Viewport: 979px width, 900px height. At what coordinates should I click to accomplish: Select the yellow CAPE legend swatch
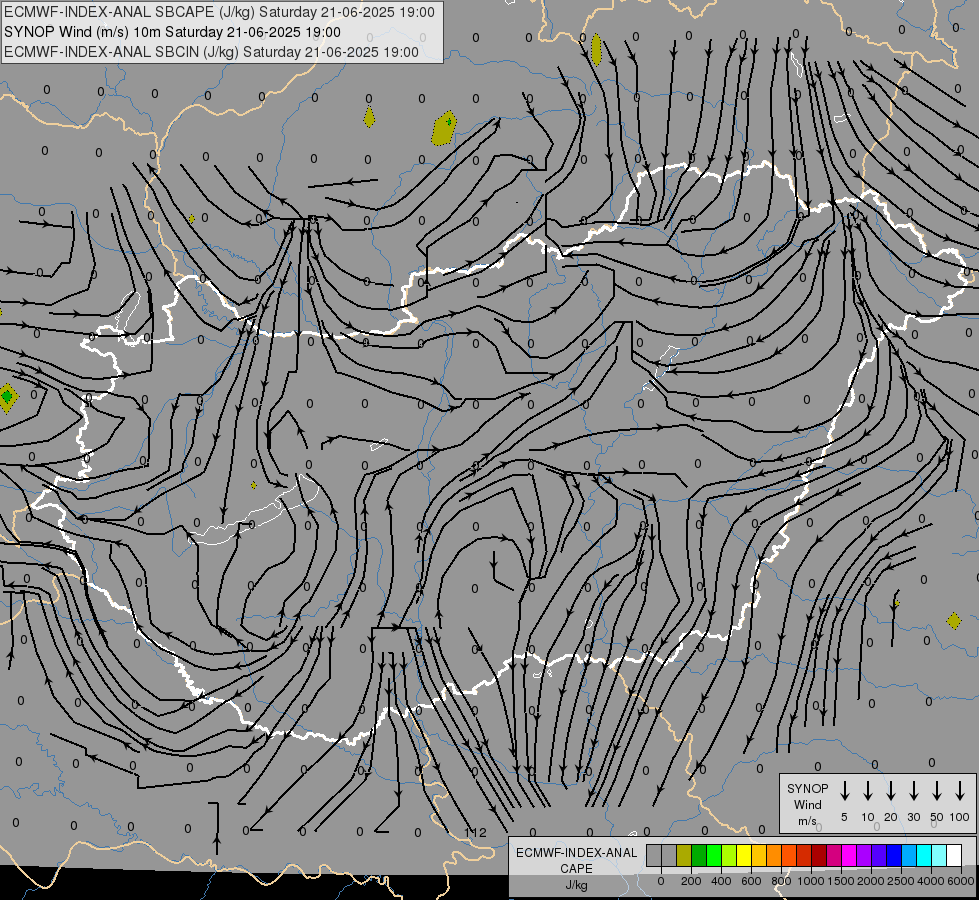pos(744,855)
